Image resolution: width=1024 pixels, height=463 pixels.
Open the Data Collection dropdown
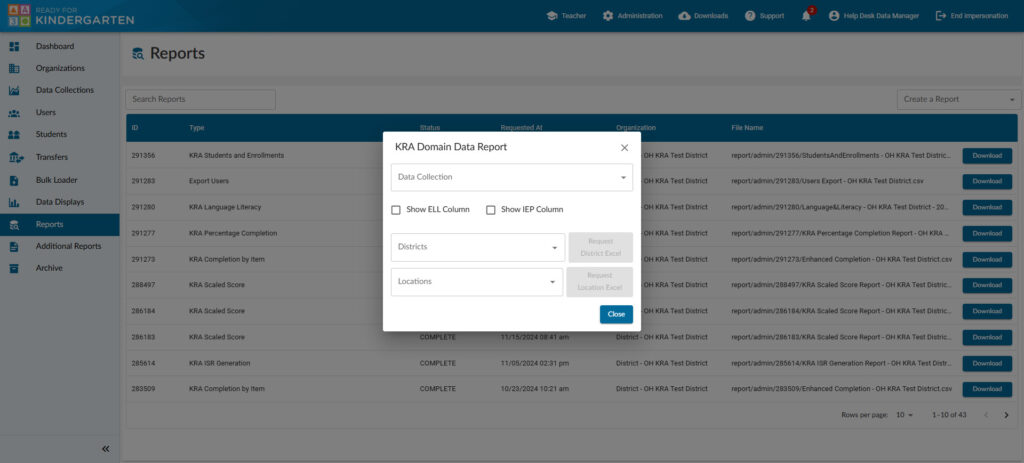coord(512,178)
